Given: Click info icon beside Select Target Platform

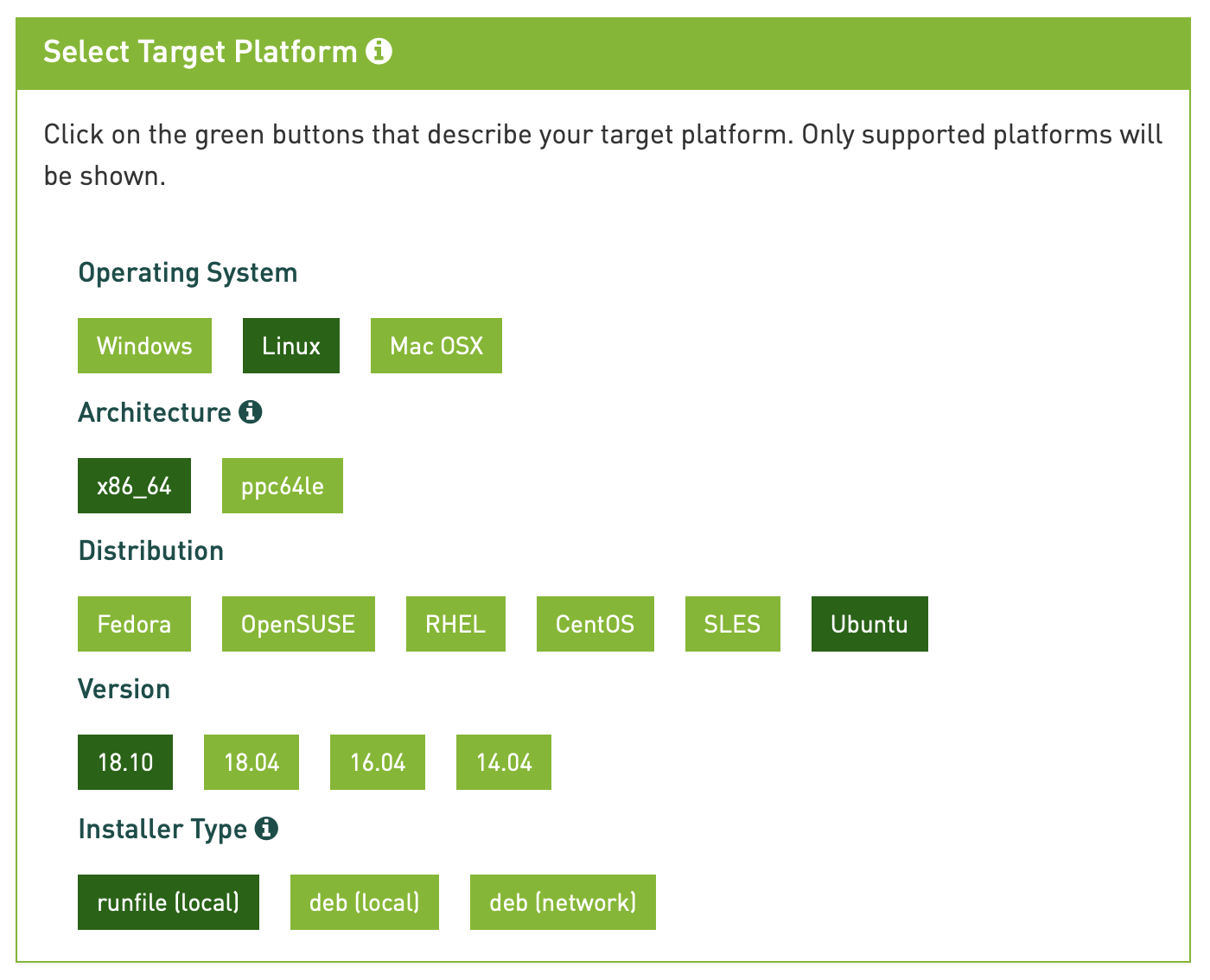Looking at the screenshot, I should pos(379,52).
